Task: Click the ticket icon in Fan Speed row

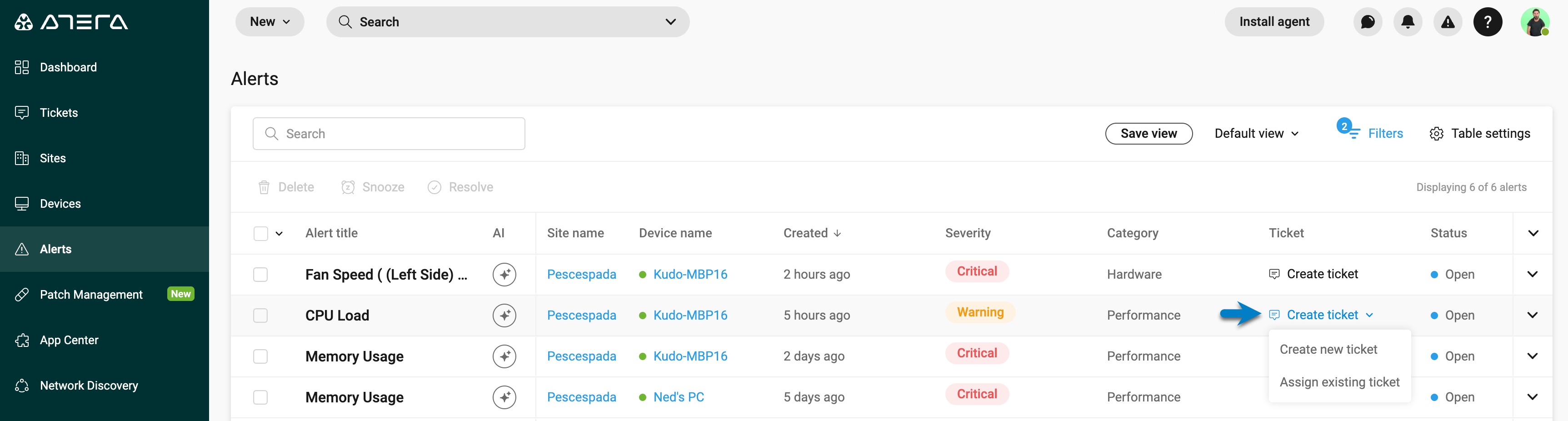Action: [x=1273, y=274]
